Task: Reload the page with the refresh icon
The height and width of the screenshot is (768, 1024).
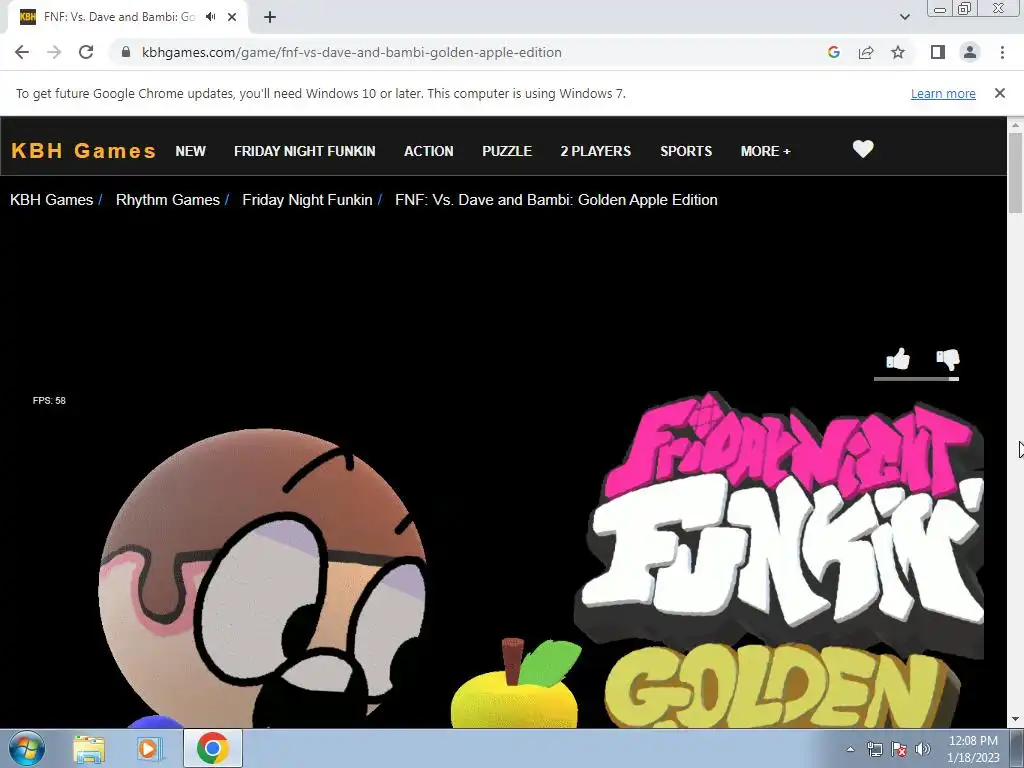Action: (86, 52)
